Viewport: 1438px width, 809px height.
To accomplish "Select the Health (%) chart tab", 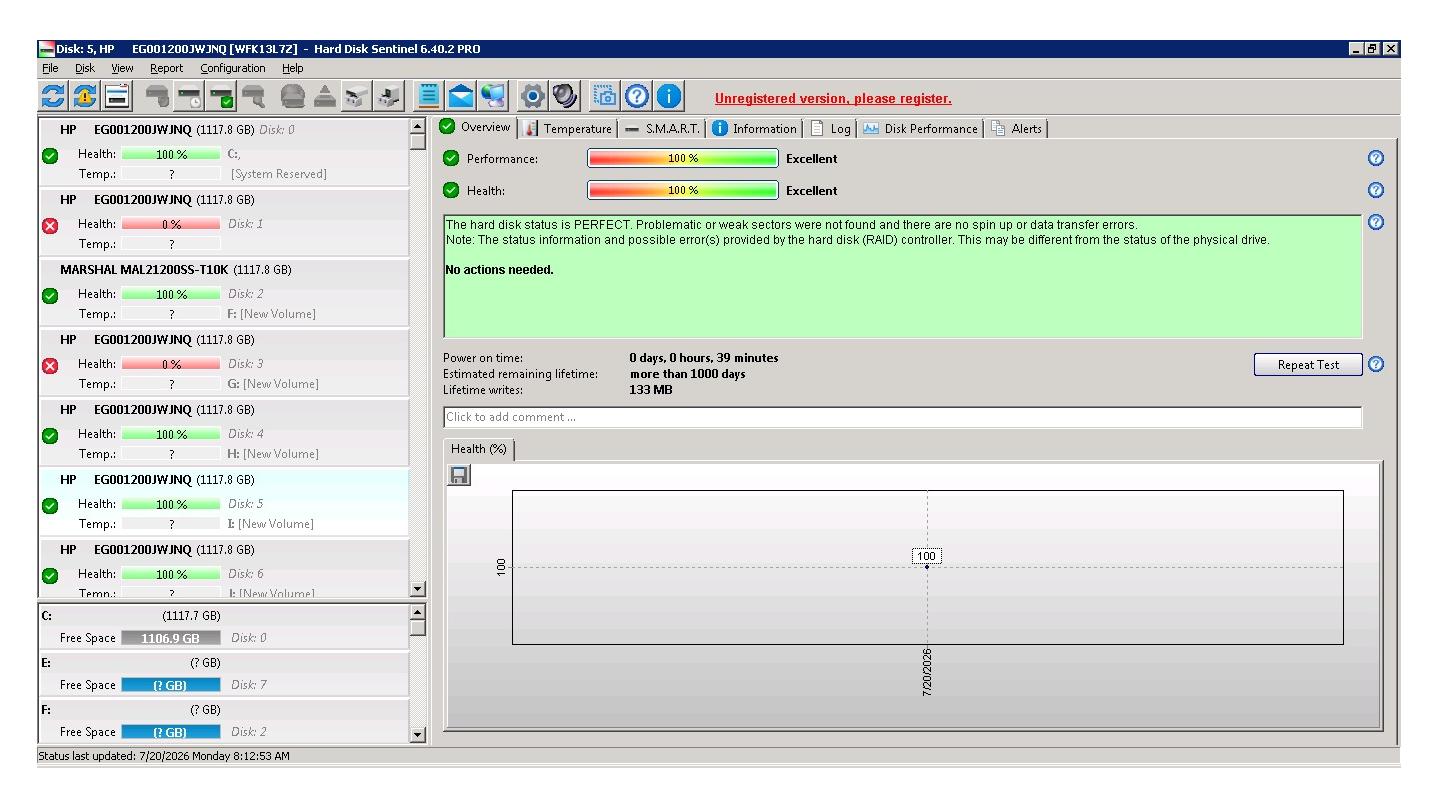I will [479, 449].
